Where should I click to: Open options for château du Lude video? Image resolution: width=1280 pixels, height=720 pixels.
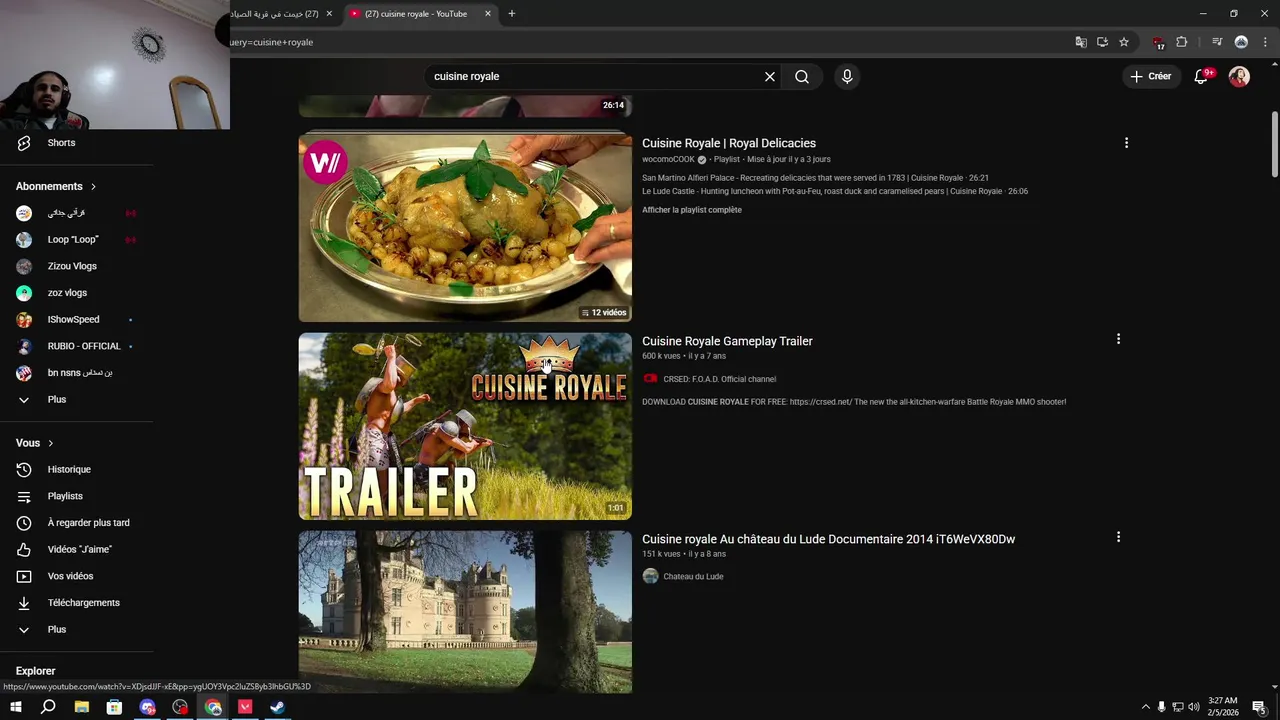(x=1118, y=537)
